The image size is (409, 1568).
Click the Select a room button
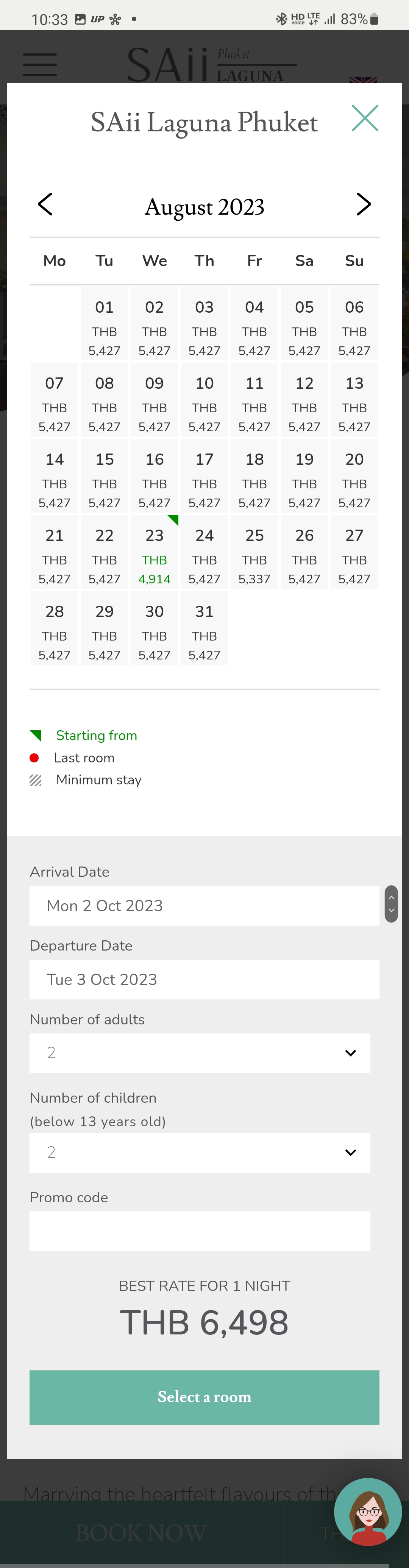[204, 1397]
